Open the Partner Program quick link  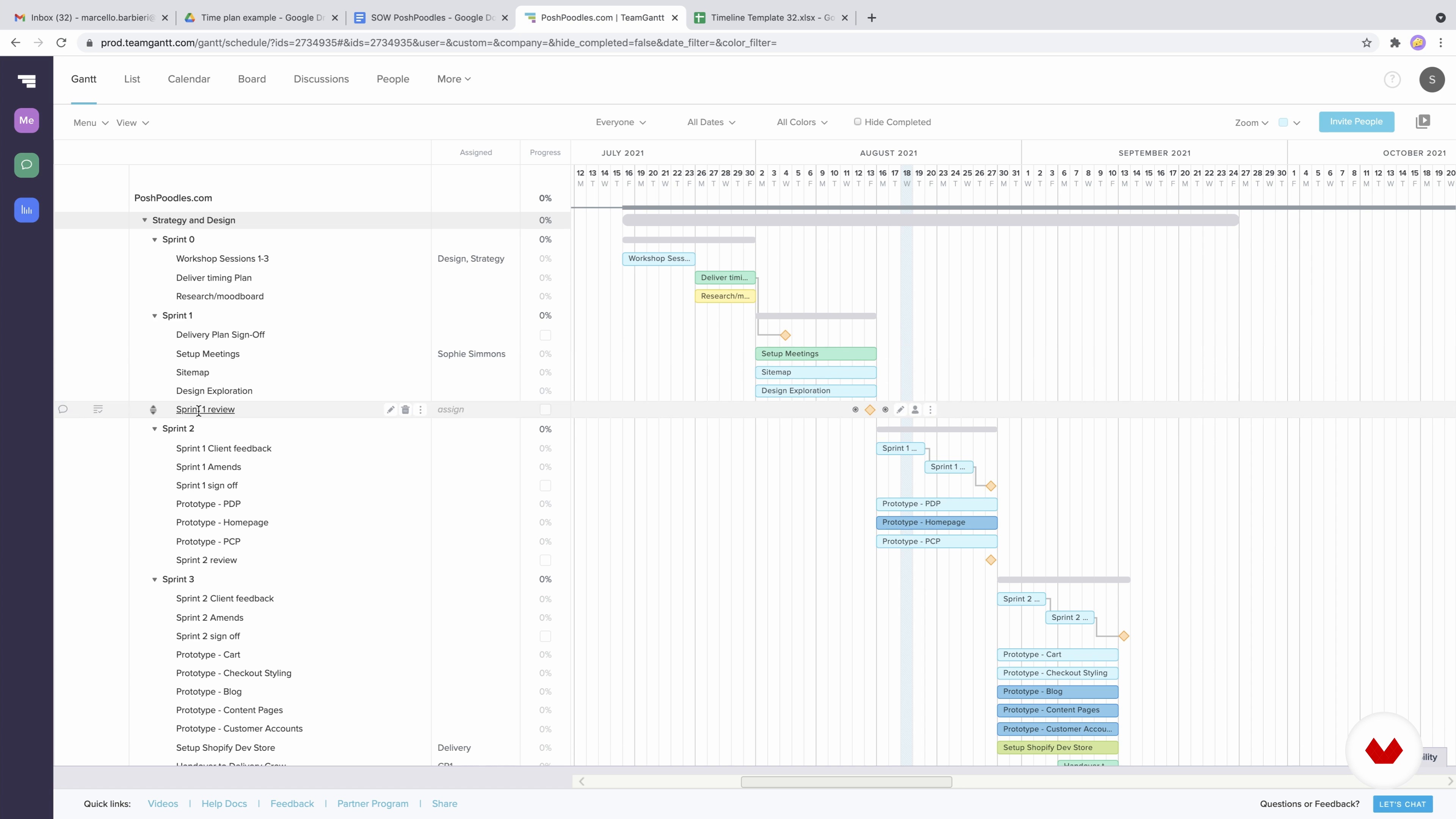[372, 804]
